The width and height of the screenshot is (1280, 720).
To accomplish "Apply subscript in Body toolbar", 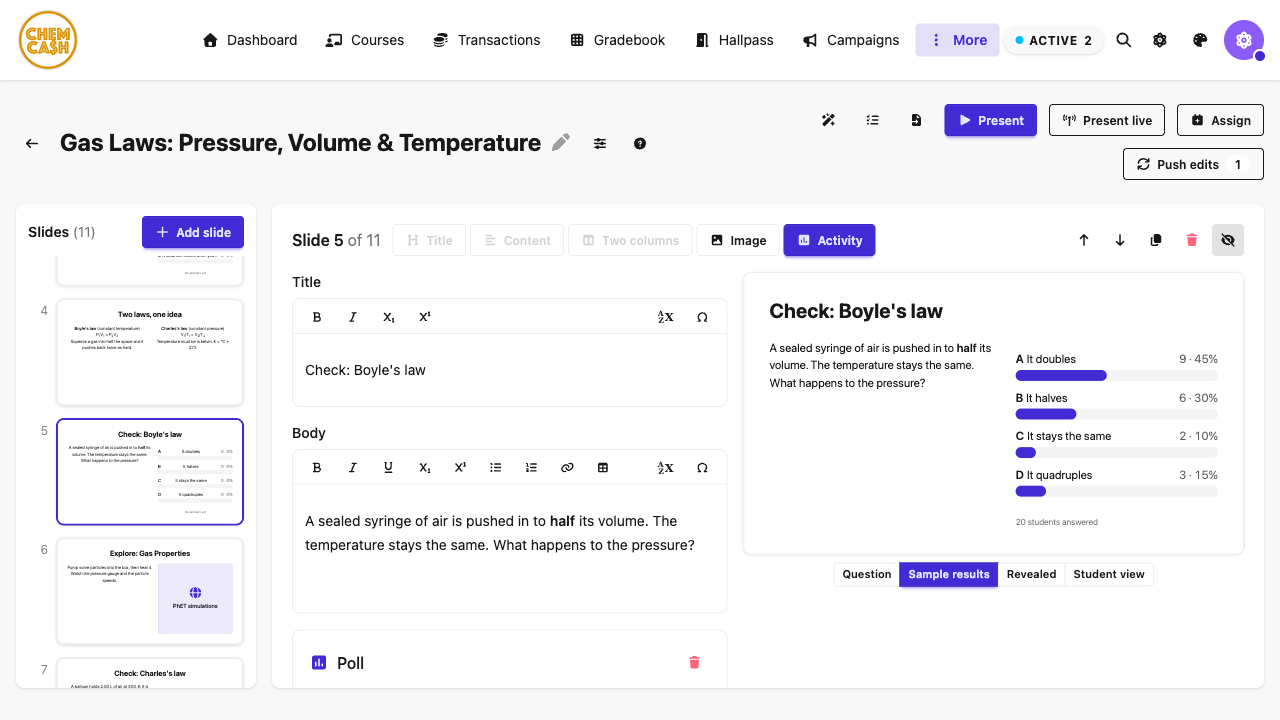I will point(425,467).
